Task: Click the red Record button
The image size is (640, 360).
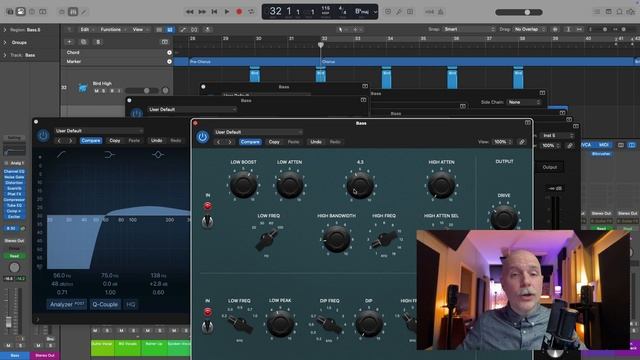Action: pos(240,12)
